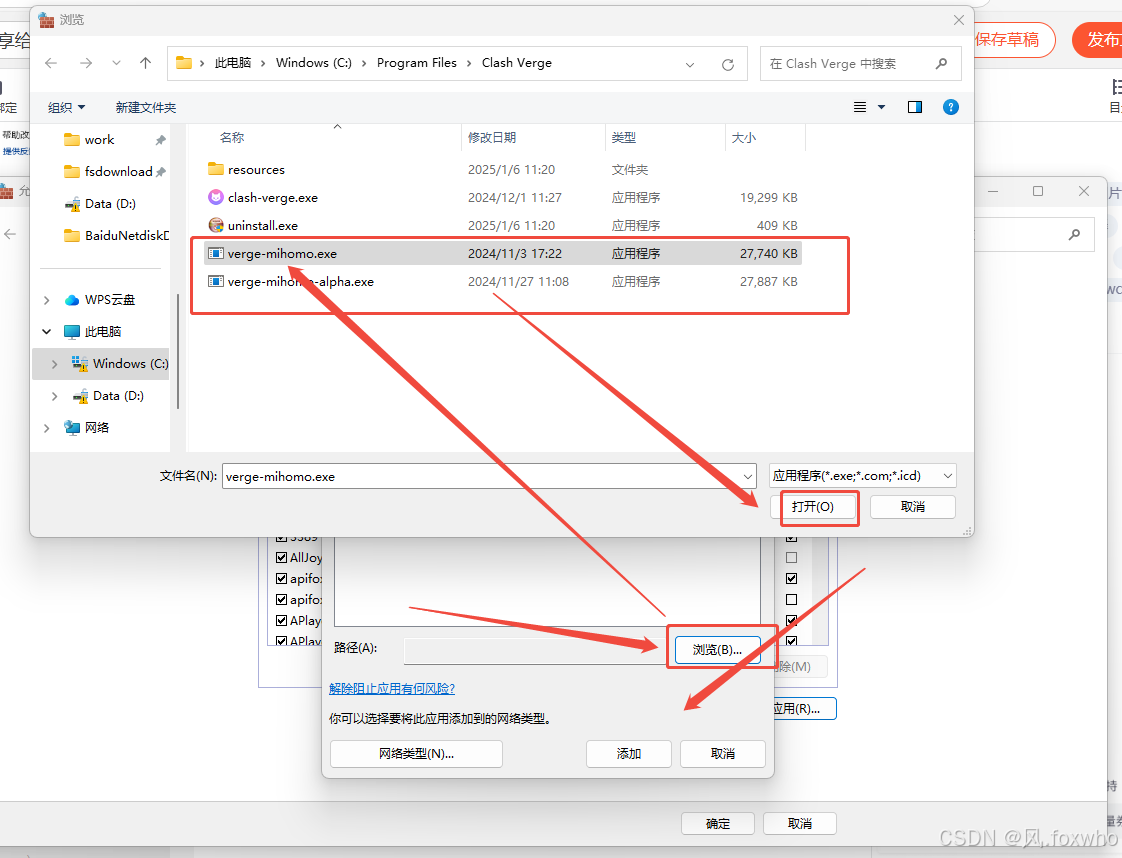Create a new folder with 新建文件夹
This screenshot has width=1122, height=858.
pos(145,107)
